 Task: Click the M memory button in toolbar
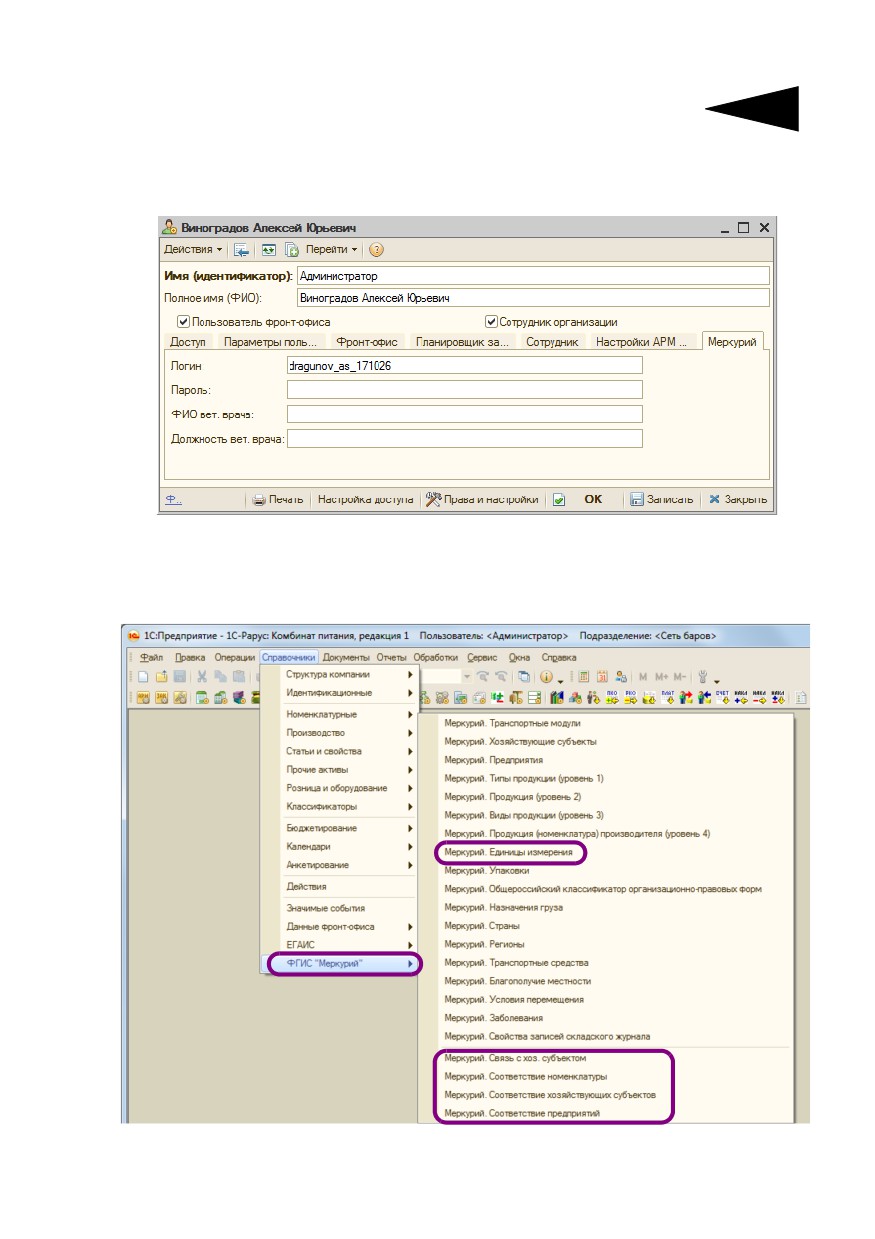point(643,677)
